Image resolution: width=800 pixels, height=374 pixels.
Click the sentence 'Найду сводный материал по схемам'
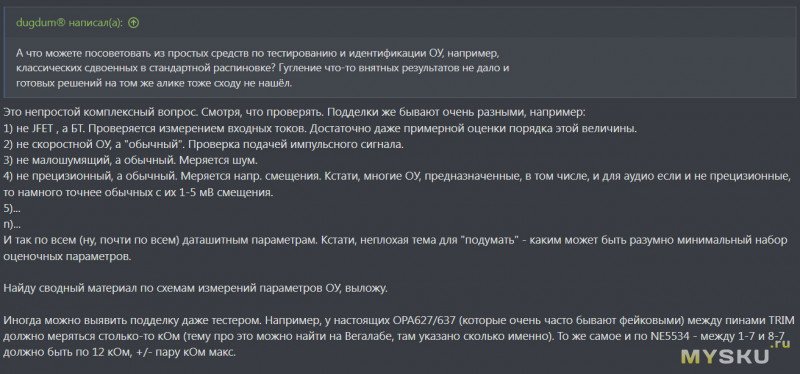click(x=195, y=289)
